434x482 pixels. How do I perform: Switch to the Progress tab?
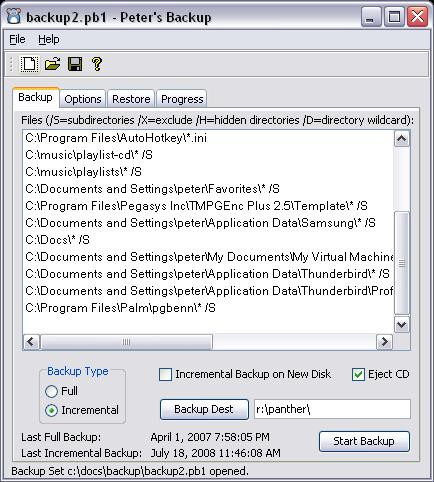[x=182, y=99]
